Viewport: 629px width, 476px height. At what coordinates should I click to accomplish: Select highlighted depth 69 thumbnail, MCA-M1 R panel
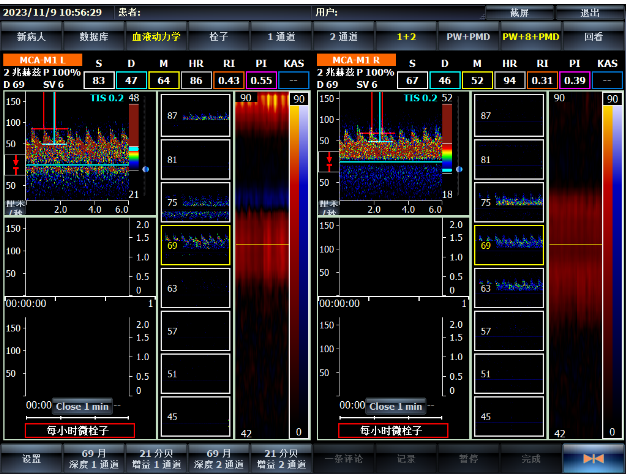point(509,245)
